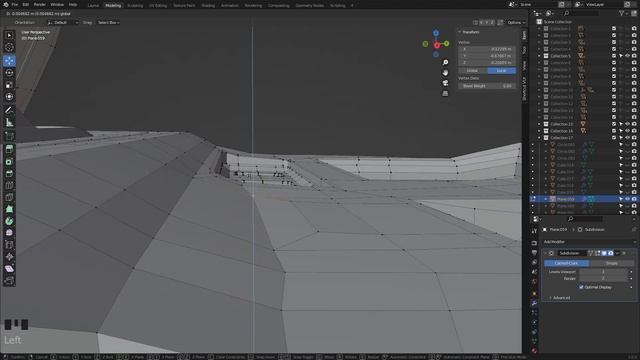Switch vertex transform to Global

coord(472,71)
